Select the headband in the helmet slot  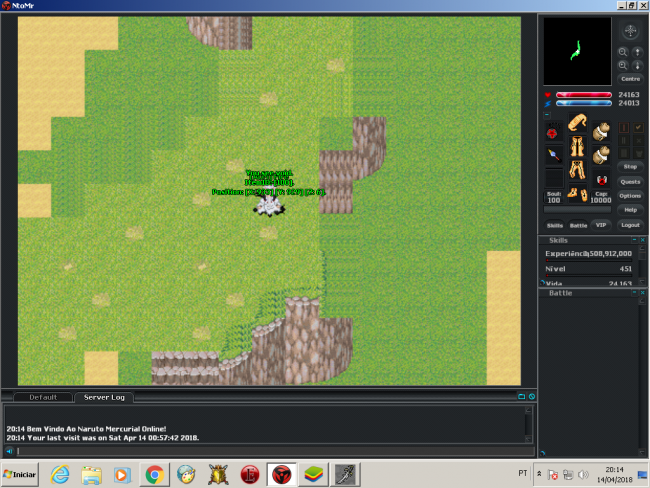[x=577, y=123]
